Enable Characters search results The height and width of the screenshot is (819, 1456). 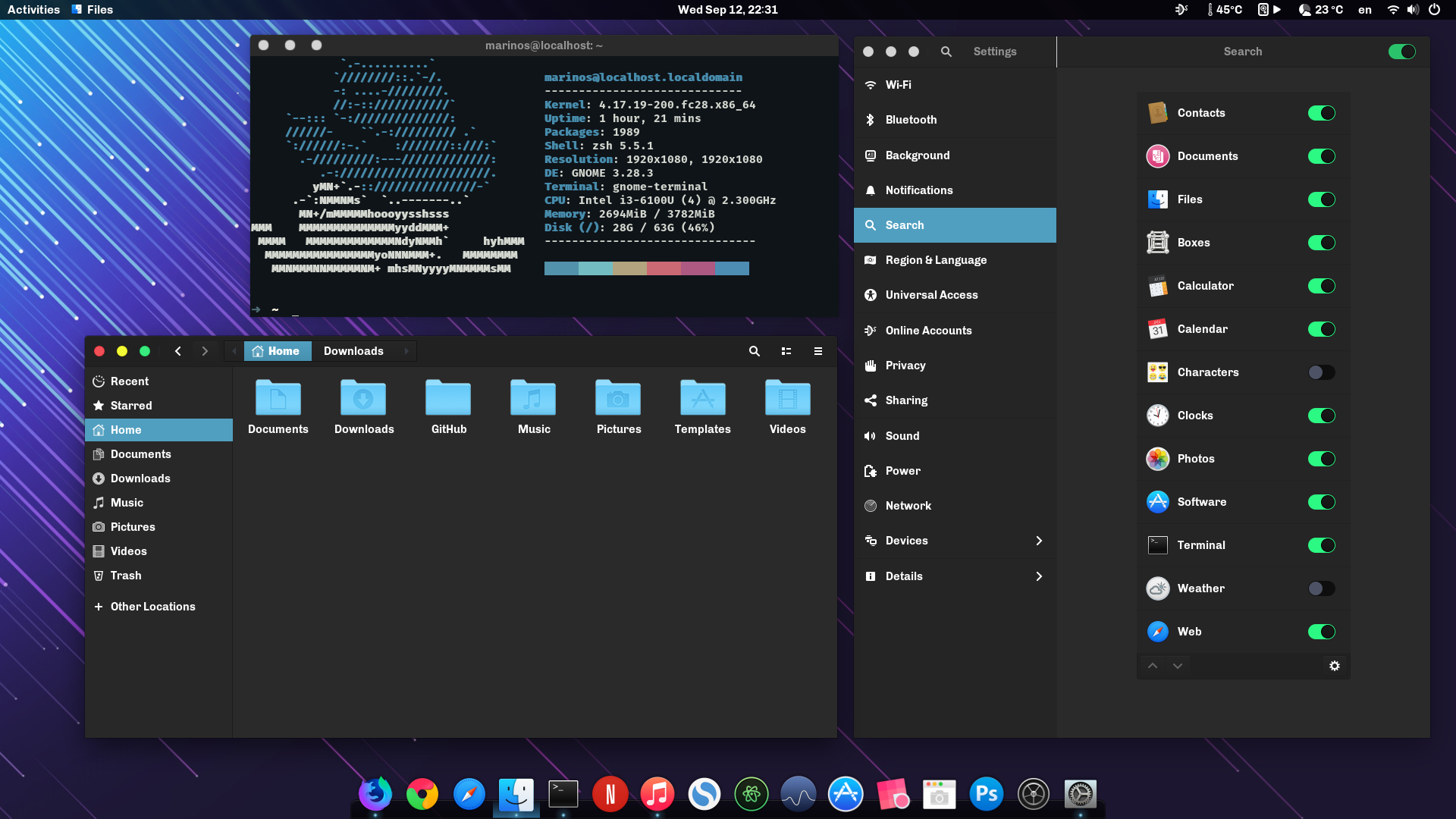tap(1322, 372)
